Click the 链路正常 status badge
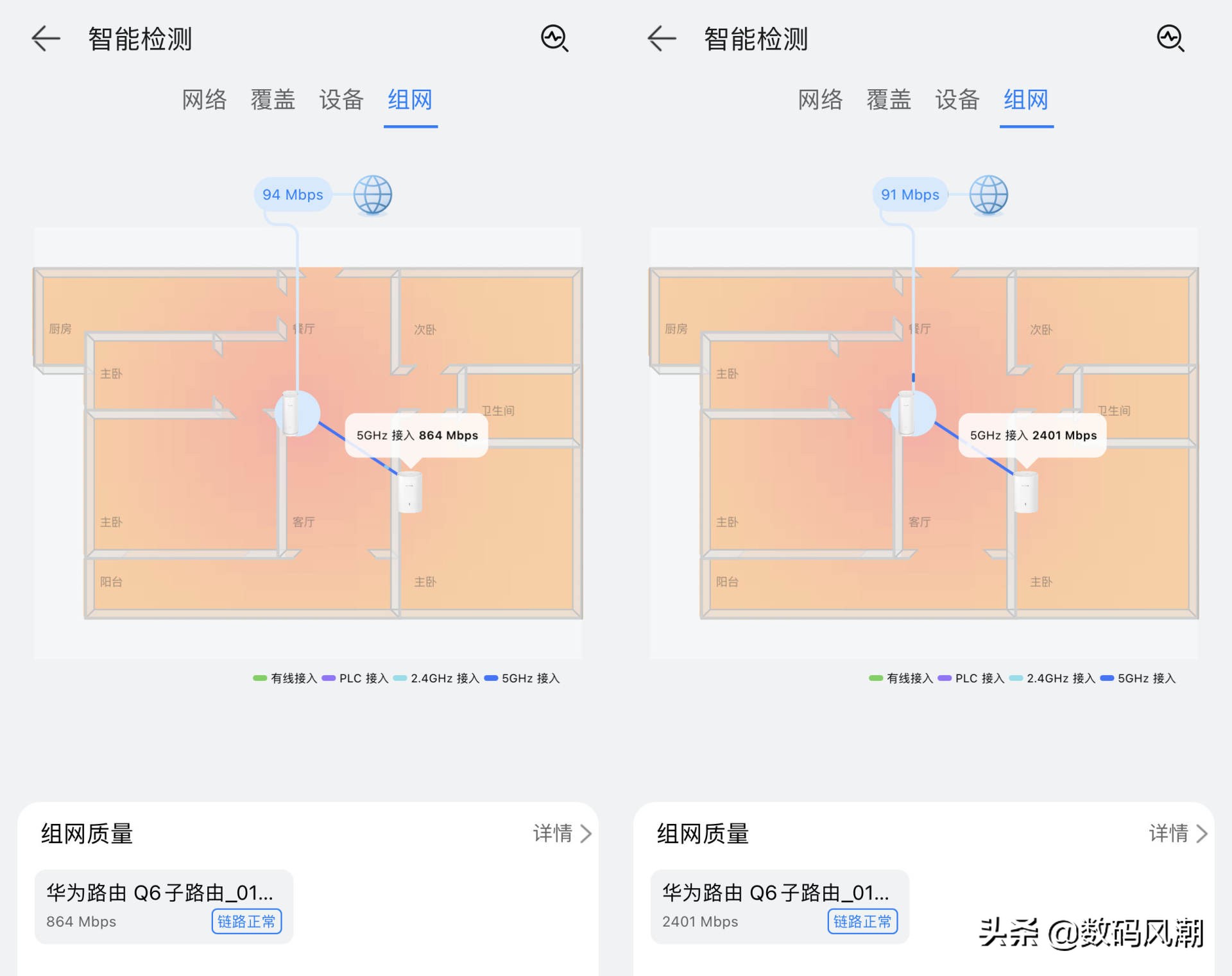The height and width of the screenshot is (976, 1232). (247, 921)
